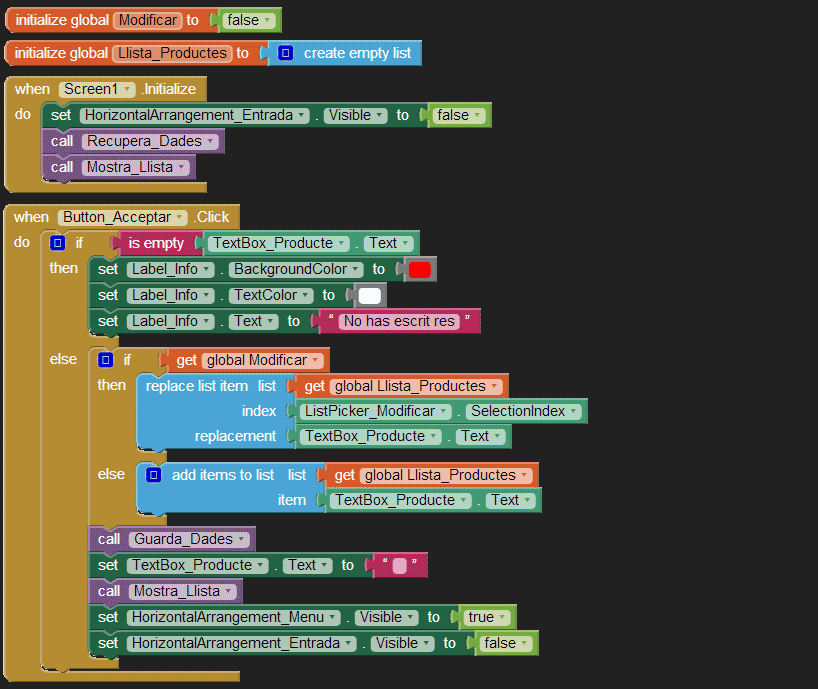This screenshot has width=818, height=689.
Task: Open mutator icon on the nested if block
Action: [x=106, y=360]
